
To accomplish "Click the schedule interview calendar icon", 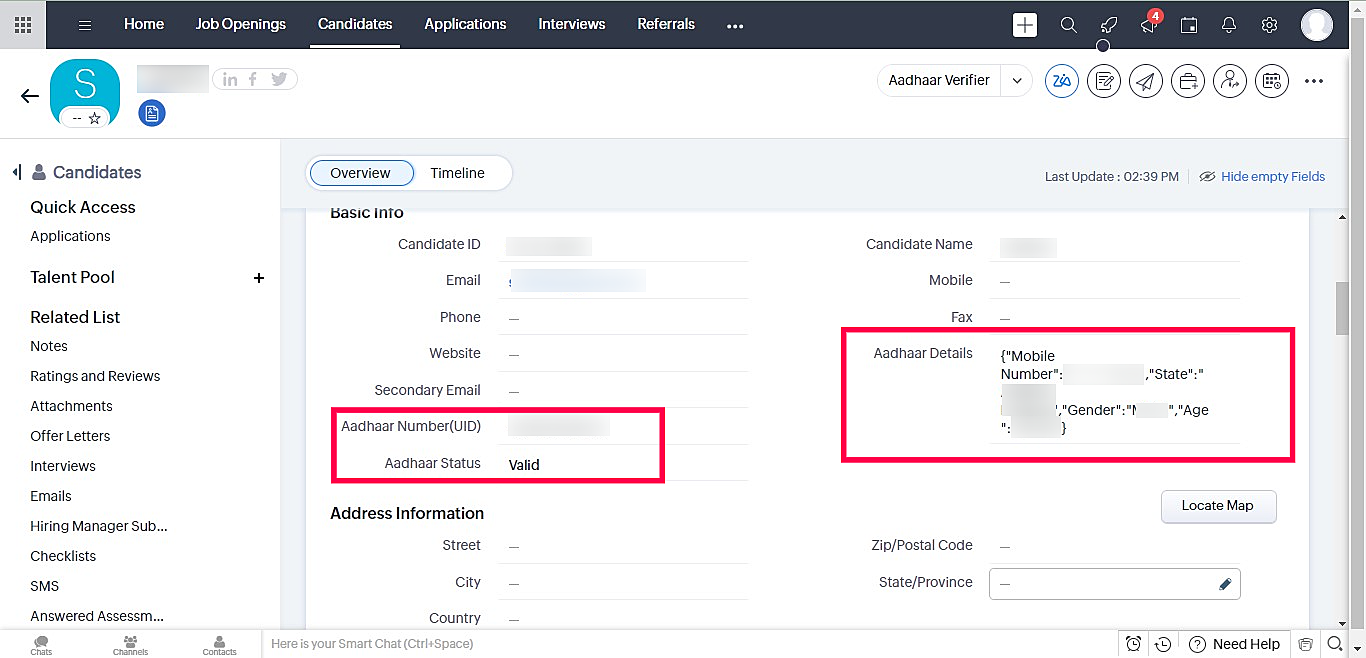I will (1271, 81).
